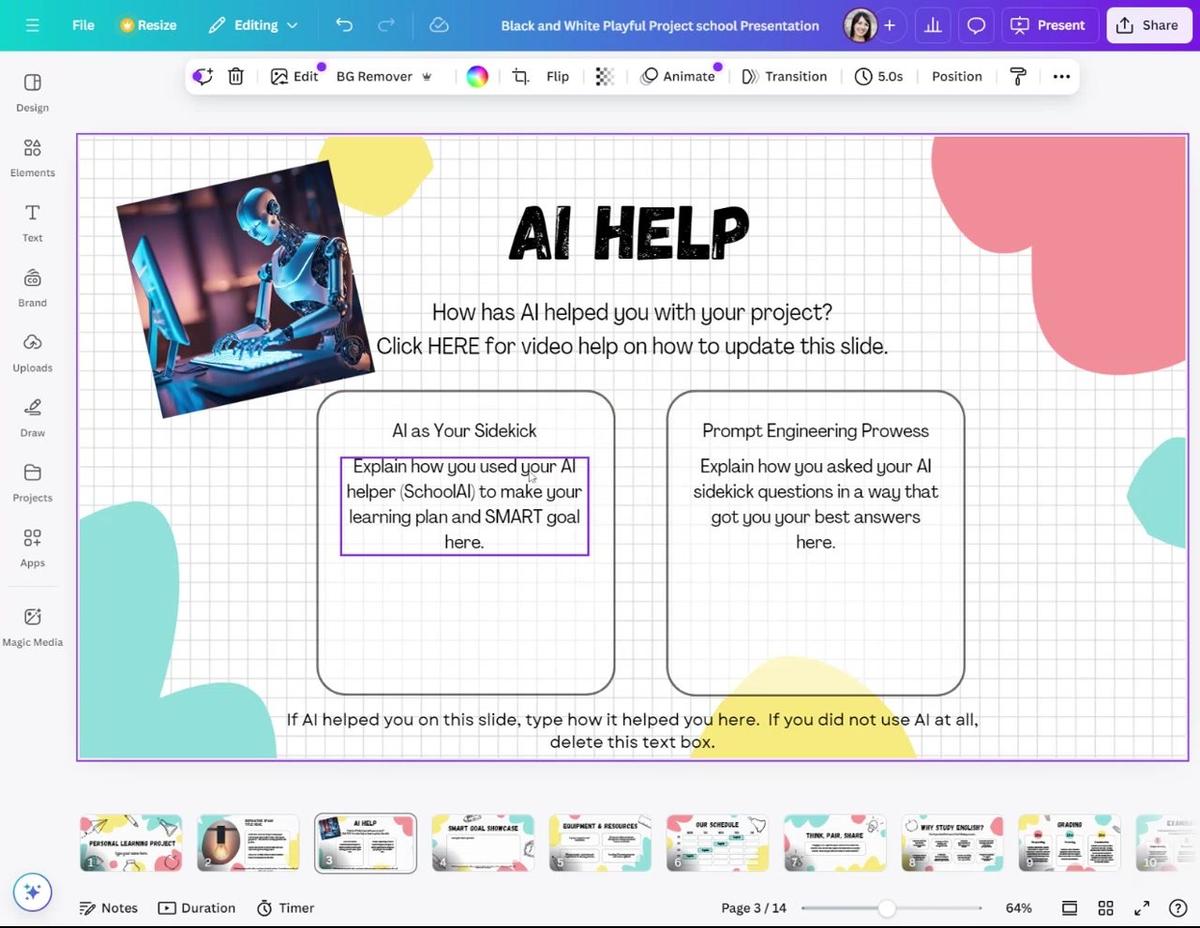1200x928 pixels.
Task: Open slide 5 Equipment & Resources thumbnail
Action: pyautogui.click(x=600, y=843)
